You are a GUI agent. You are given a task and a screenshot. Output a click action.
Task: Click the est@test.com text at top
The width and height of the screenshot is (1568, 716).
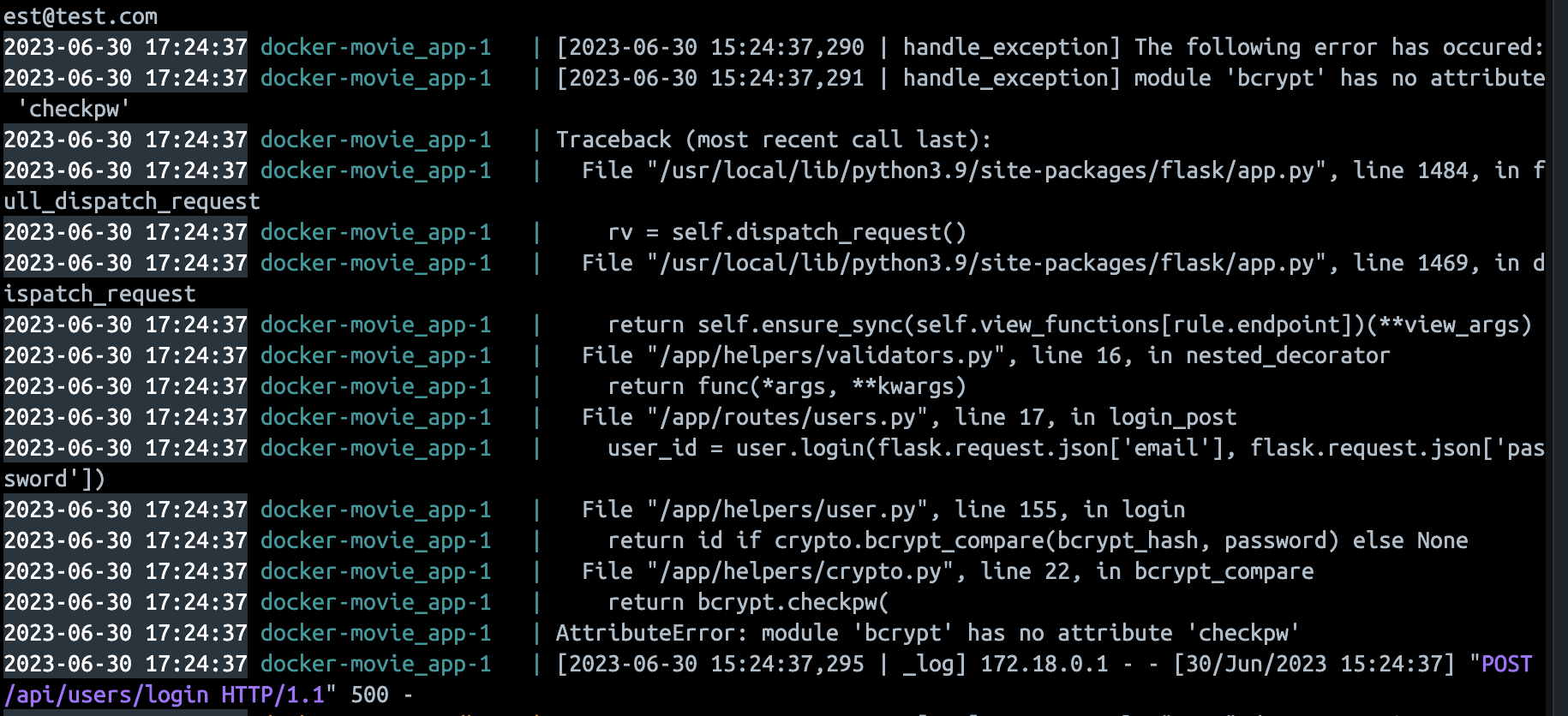[x=81, y=16]
